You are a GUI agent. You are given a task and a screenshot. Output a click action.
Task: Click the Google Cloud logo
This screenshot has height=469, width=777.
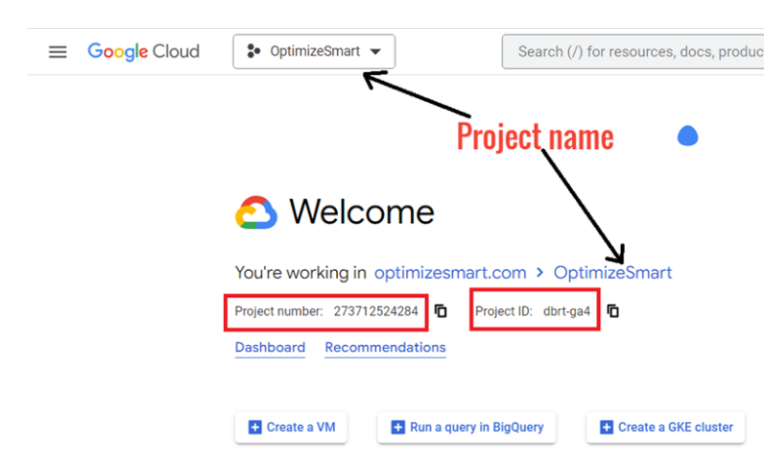tap(143, 52)
